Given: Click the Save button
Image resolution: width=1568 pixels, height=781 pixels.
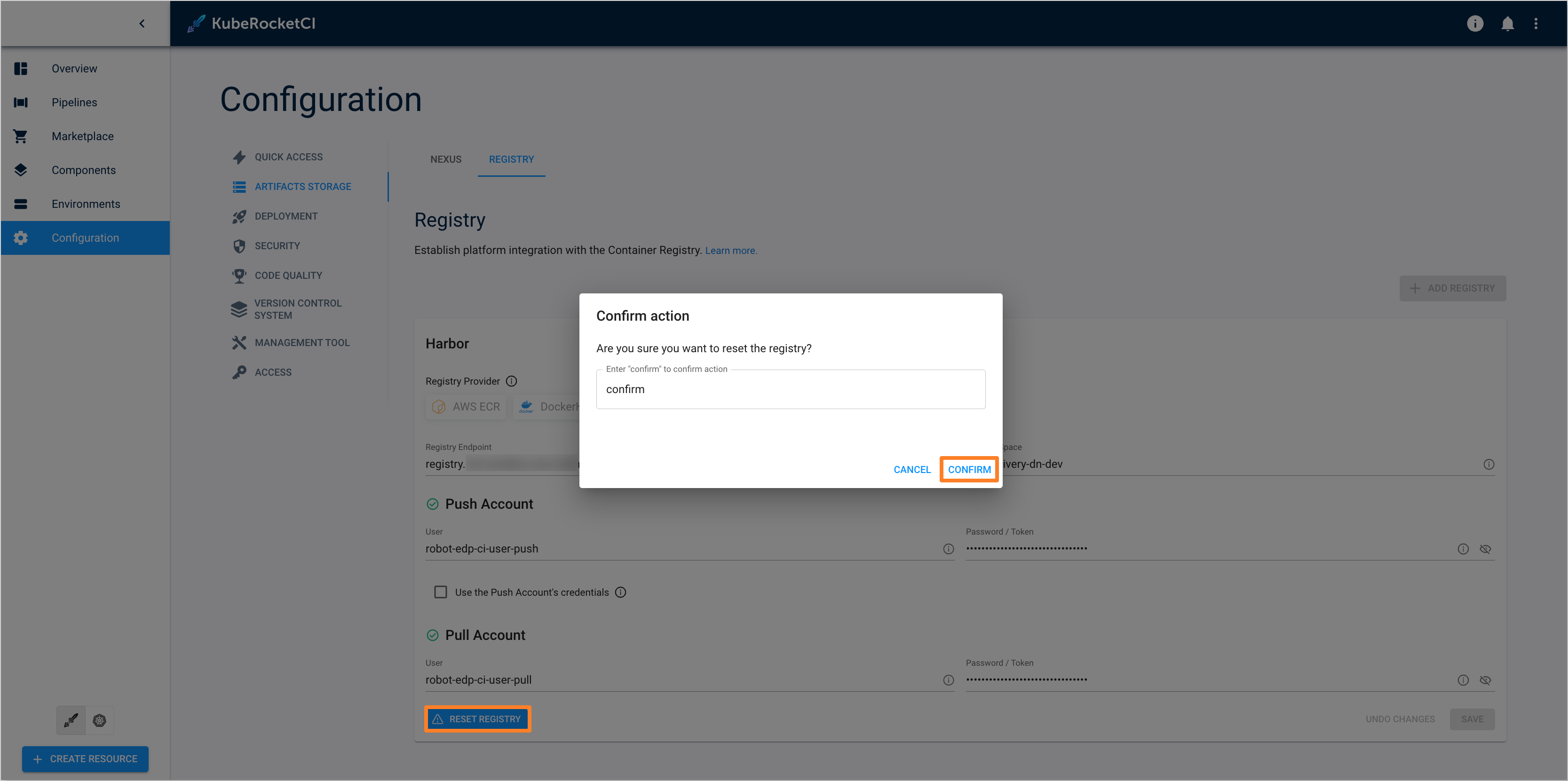Looking at the screenshot, I should tap(1472, 719).
